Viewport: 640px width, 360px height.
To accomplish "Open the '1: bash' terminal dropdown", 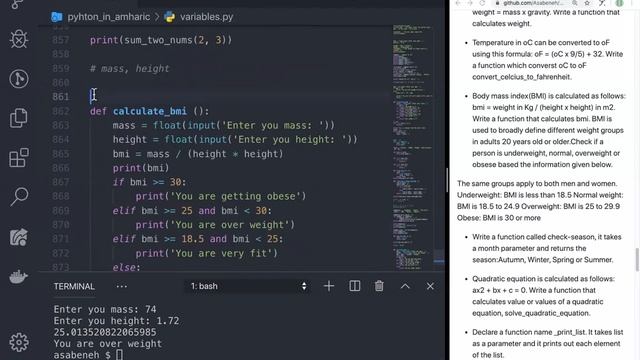I will (248, 286).
